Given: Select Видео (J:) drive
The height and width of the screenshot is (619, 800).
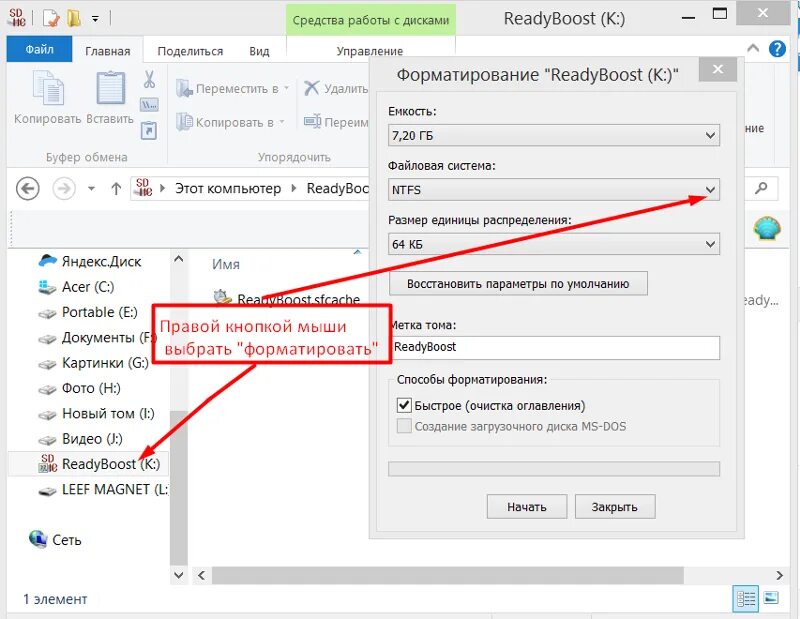Looking at the screenshot, I should click(90, 439).
